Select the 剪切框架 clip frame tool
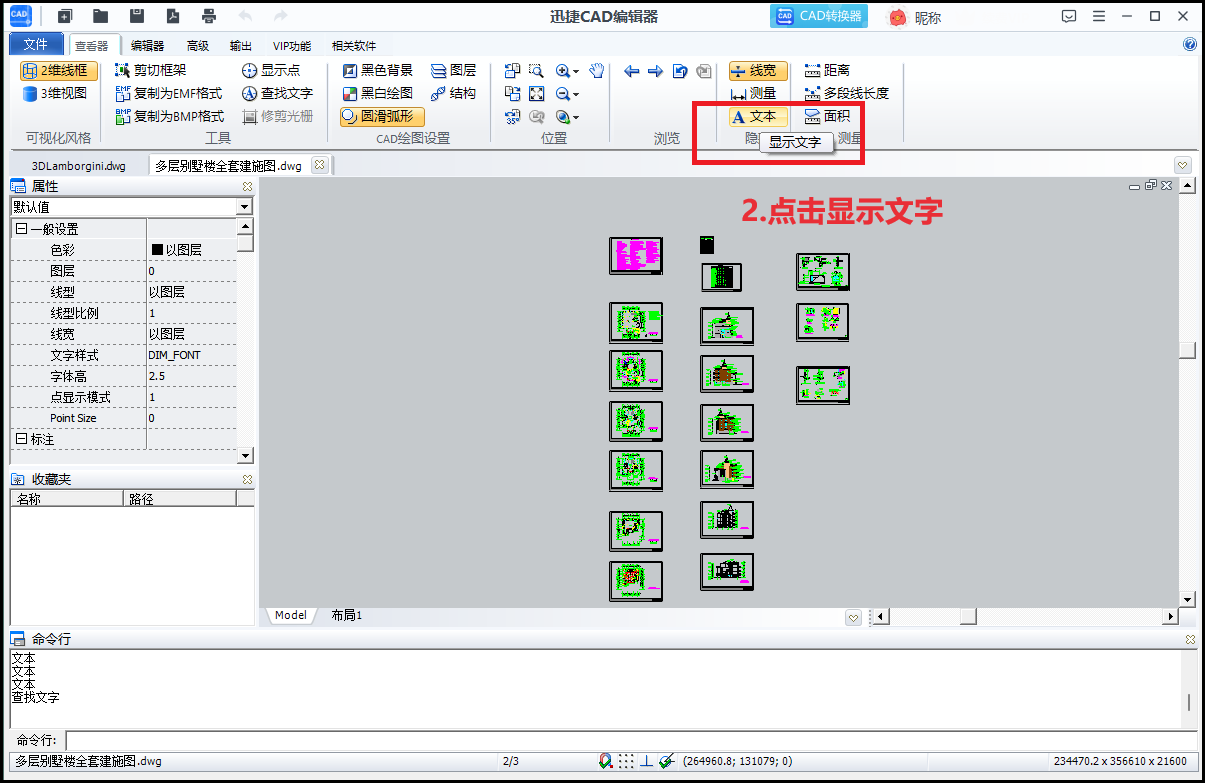The height and width of the screenshot is (783, 1205). (151, 70)
